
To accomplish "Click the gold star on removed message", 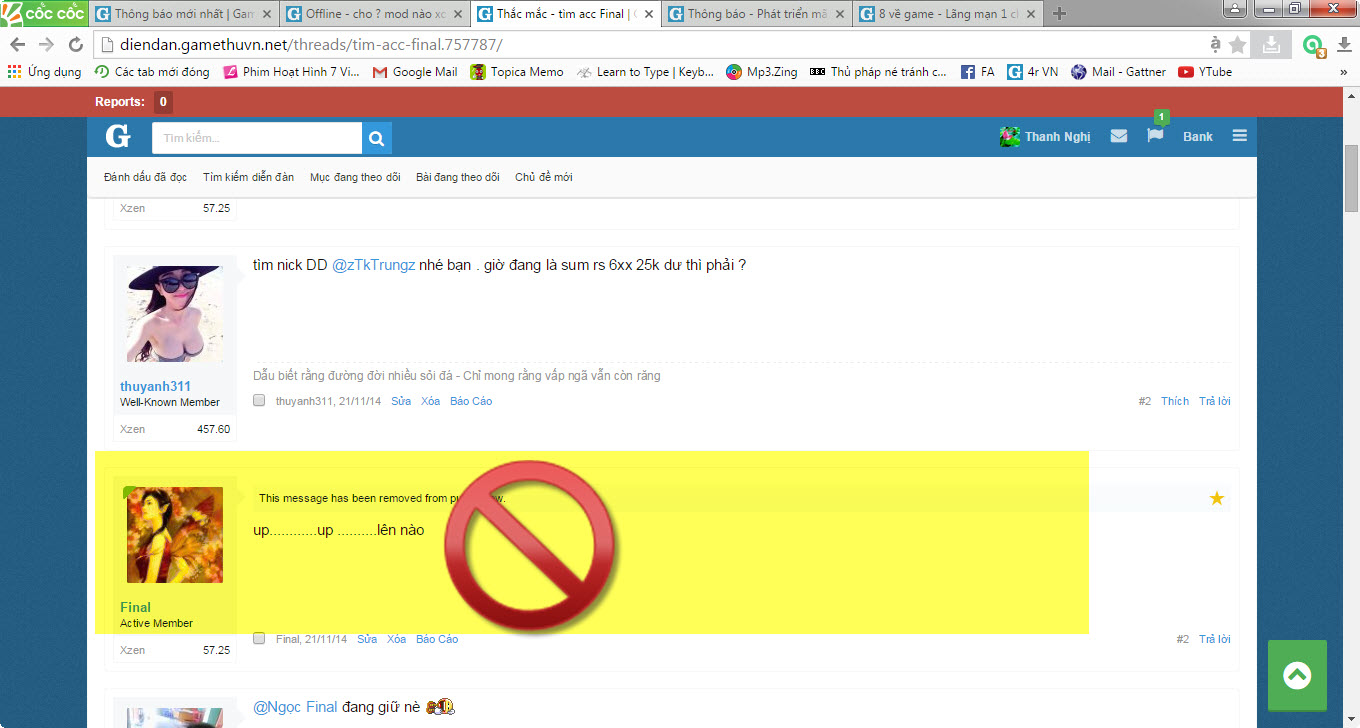I will tap(1217, 498).
